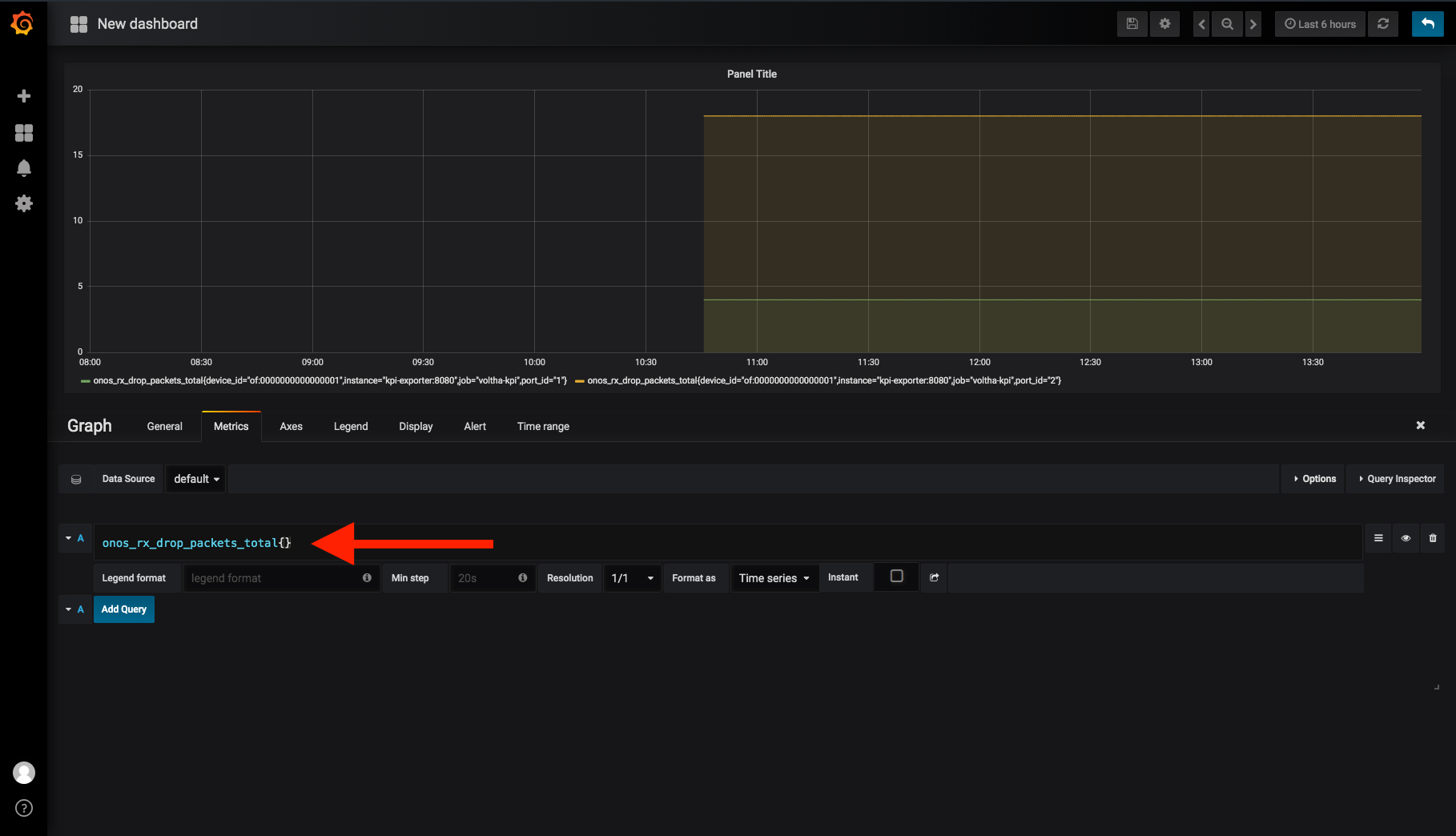This screenshot has height=836, width=1456.
Task: Click the data source database icon
Action: tap(76, 479)
